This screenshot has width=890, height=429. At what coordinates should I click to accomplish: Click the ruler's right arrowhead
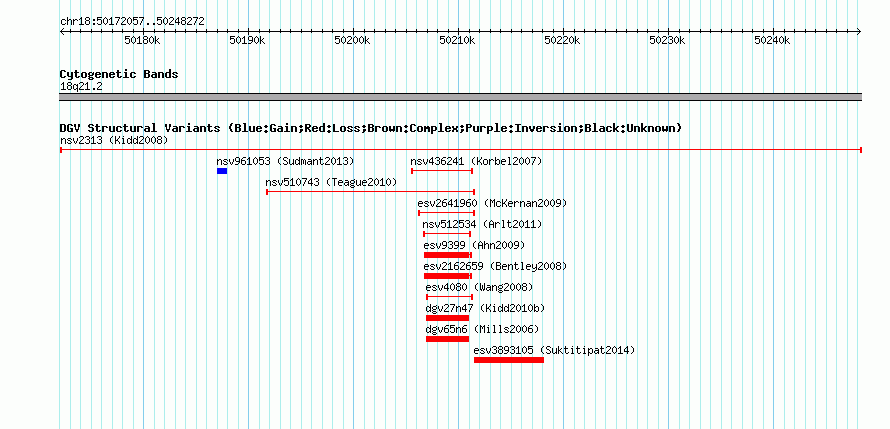coord(859,31)
